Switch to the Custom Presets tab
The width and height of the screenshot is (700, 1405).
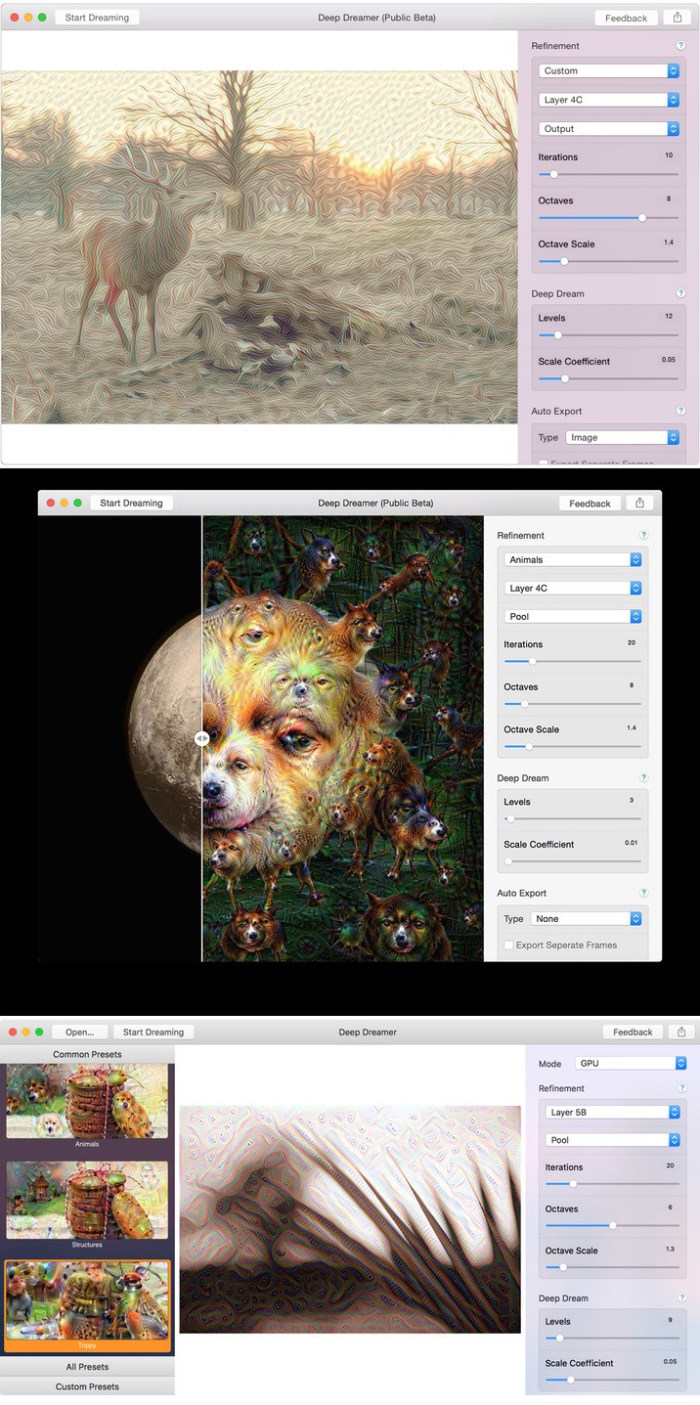coord(87,1386)
